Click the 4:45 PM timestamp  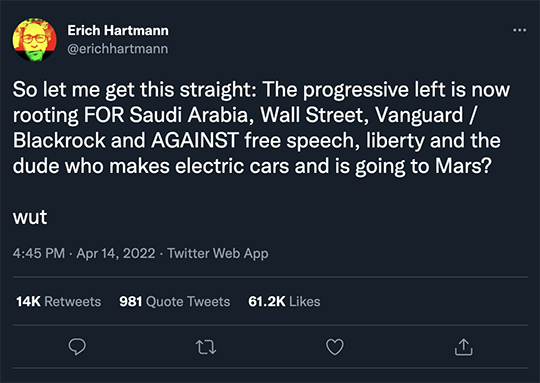pyautogui.click(x=39, y=253)
